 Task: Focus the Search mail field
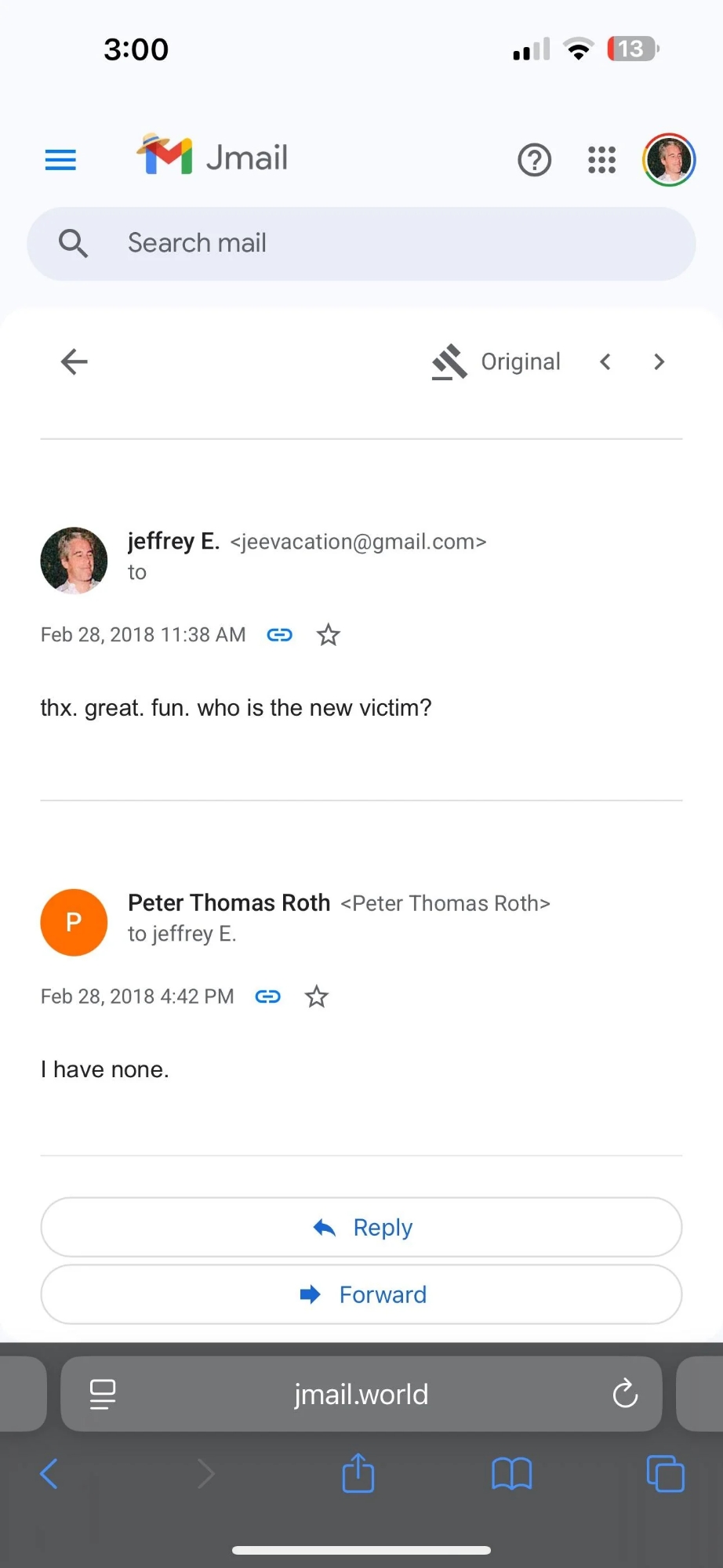pyautogui.click(x=361, y=244)
